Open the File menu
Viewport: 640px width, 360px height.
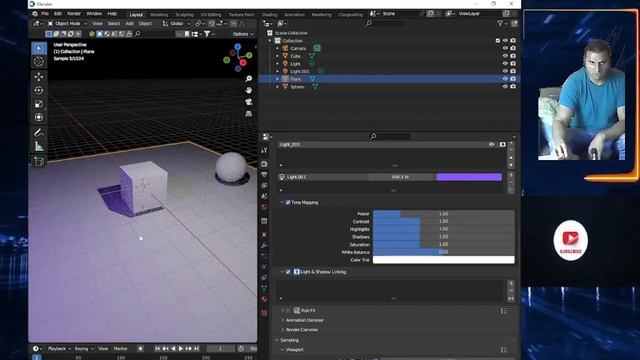[45, 13]
